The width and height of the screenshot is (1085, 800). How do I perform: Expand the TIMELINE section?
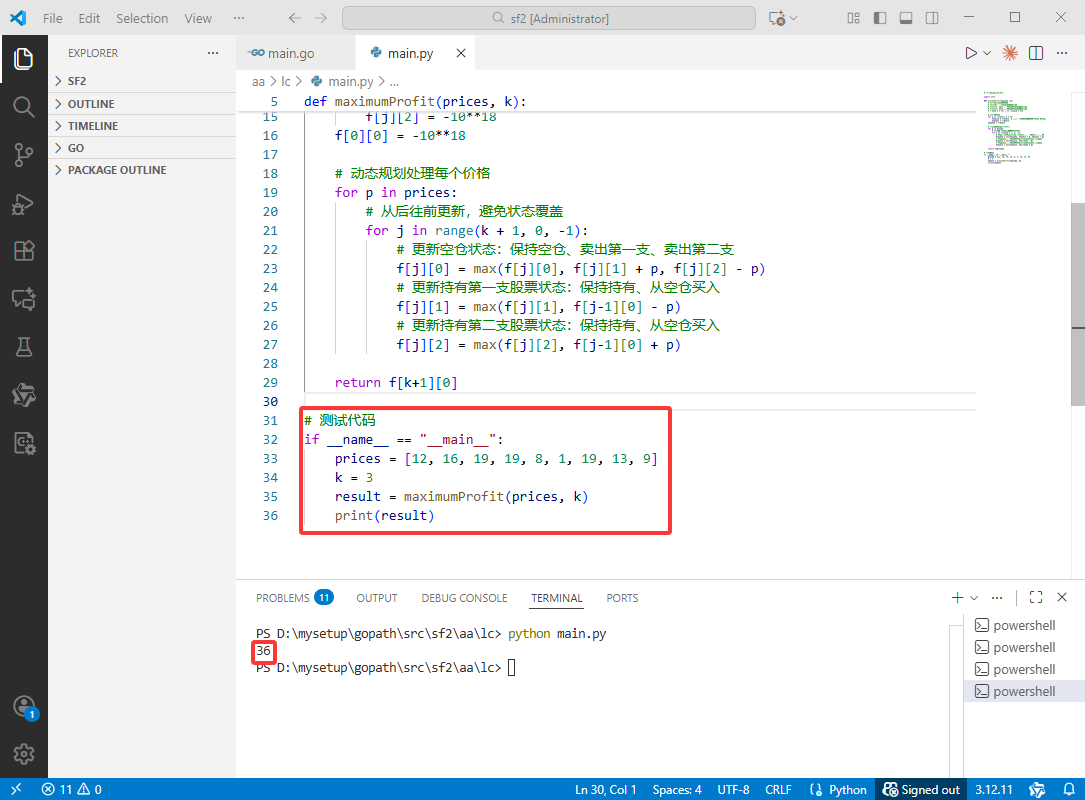coord(142,126)
